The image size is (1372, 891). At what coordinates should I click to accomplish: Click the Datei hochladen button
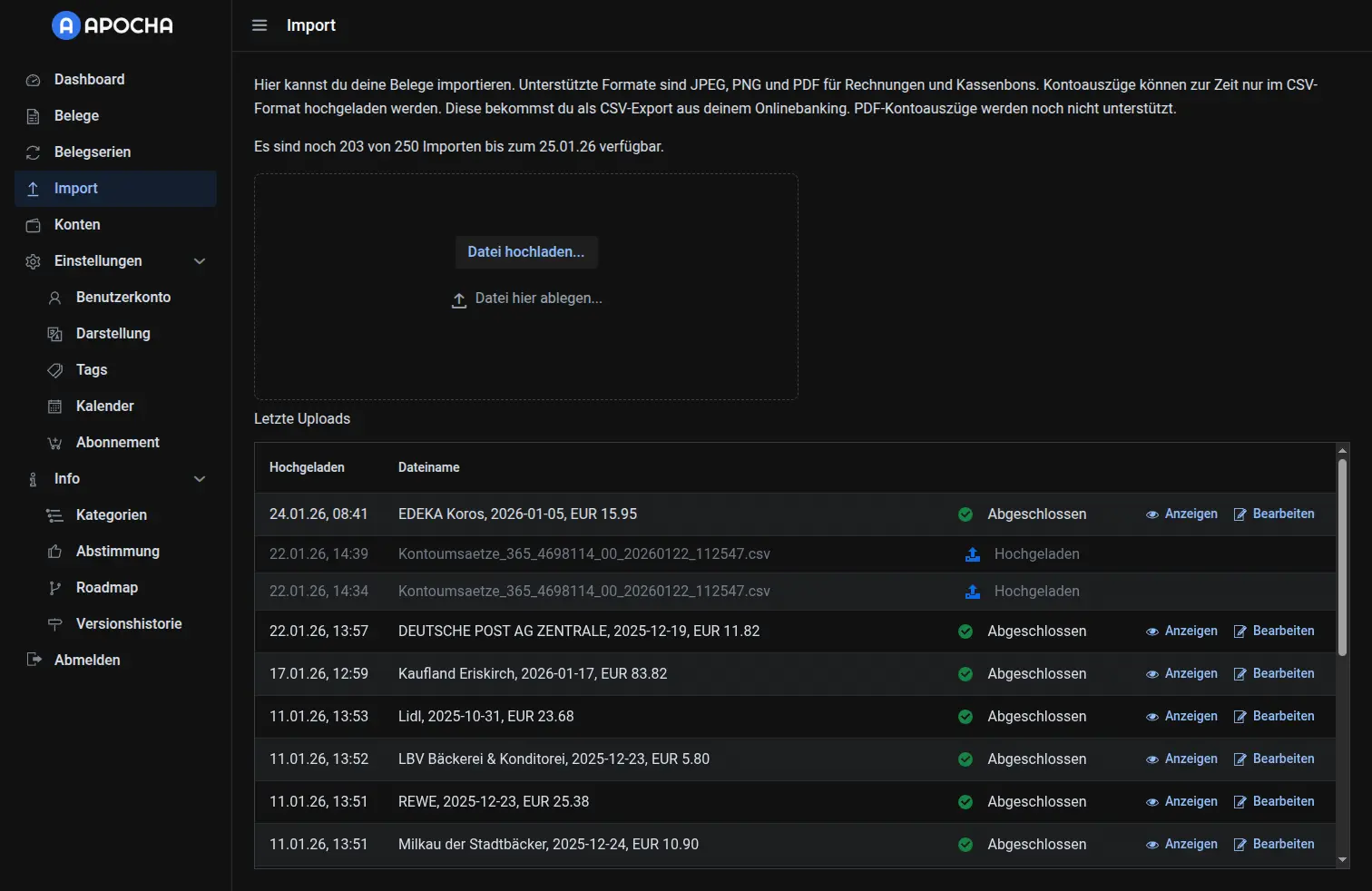(x=526, y=251)
